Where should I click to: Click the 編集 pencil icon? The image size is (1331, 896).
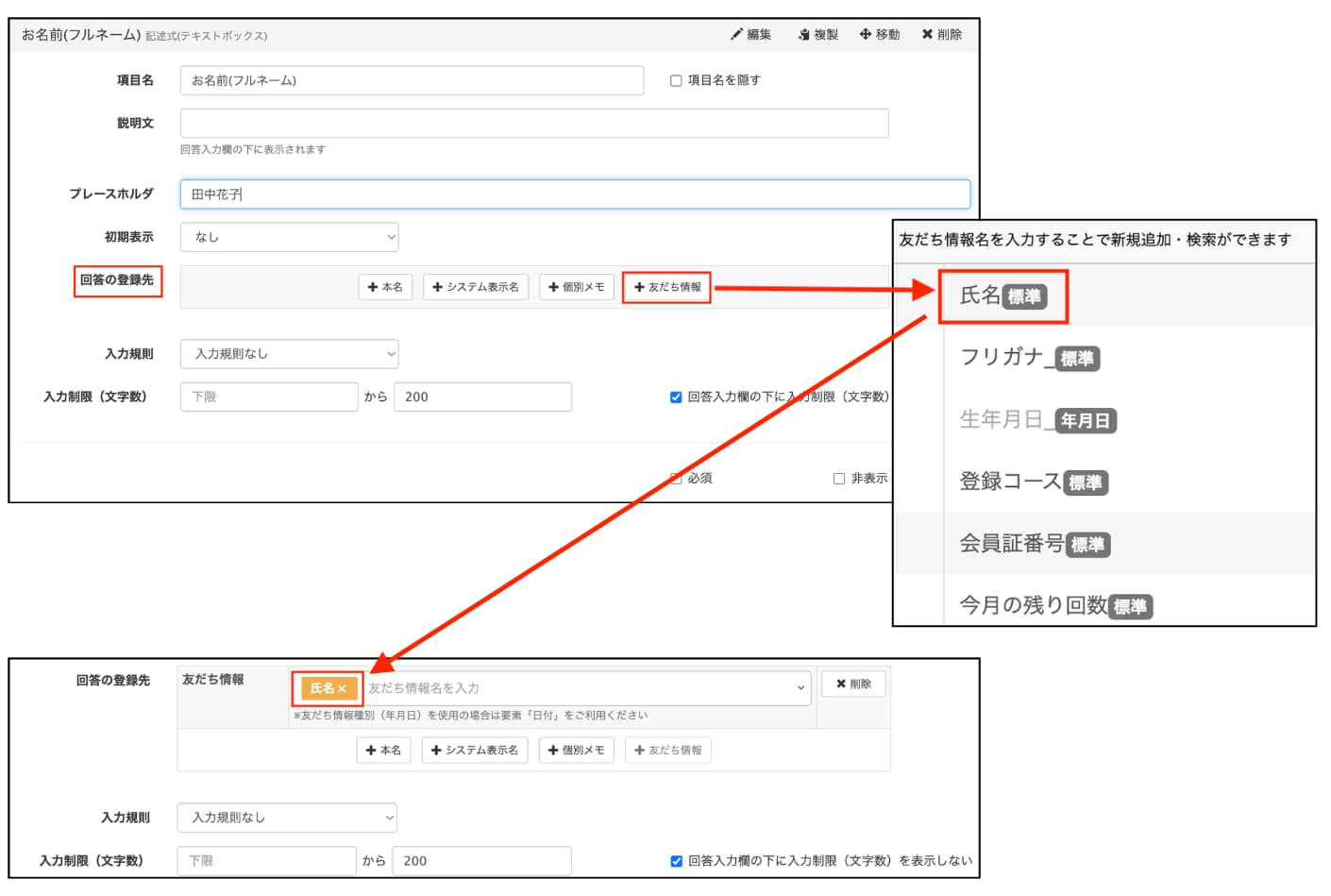(x=736, y=35)
